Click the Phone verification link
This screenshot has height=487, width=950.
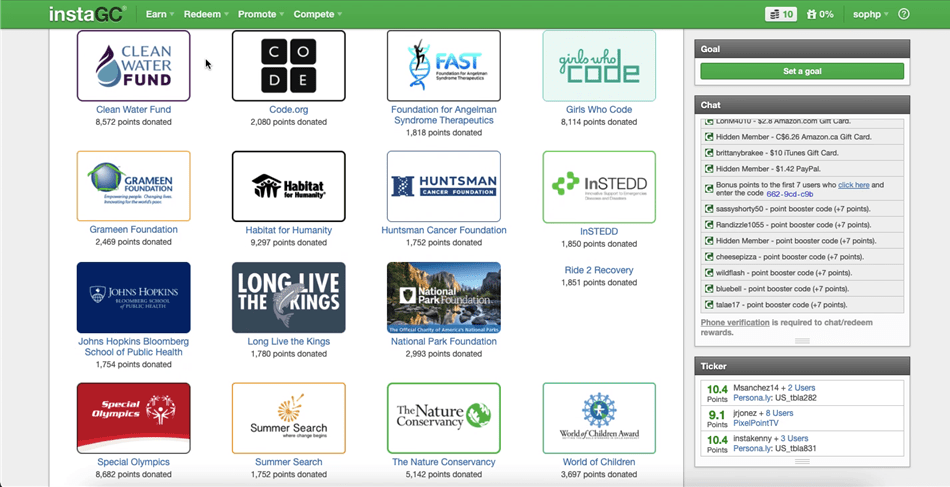[735, 322]
